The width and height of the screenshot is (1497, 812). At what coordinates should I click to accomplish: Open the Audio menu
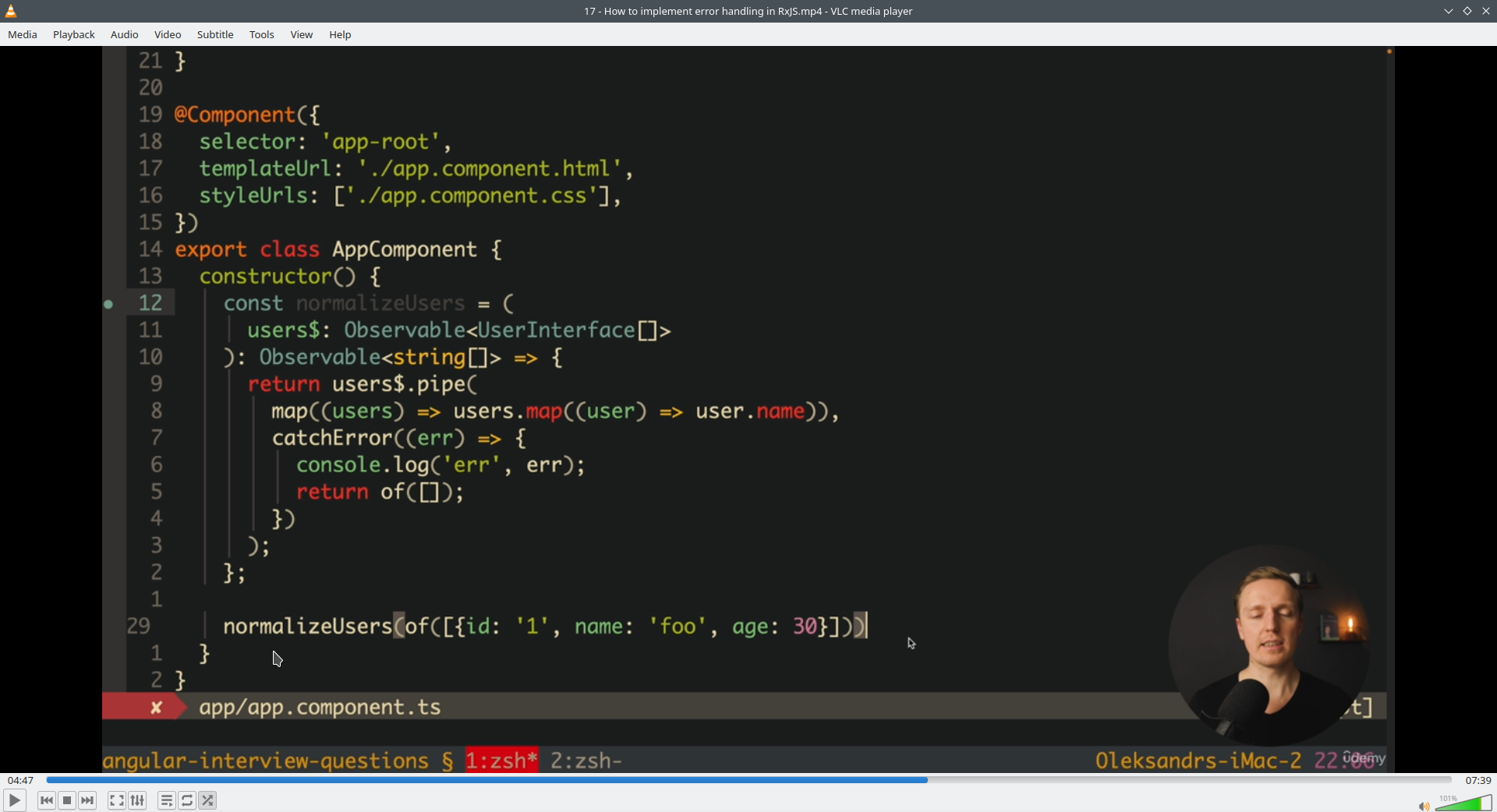[x=125, y=34]
